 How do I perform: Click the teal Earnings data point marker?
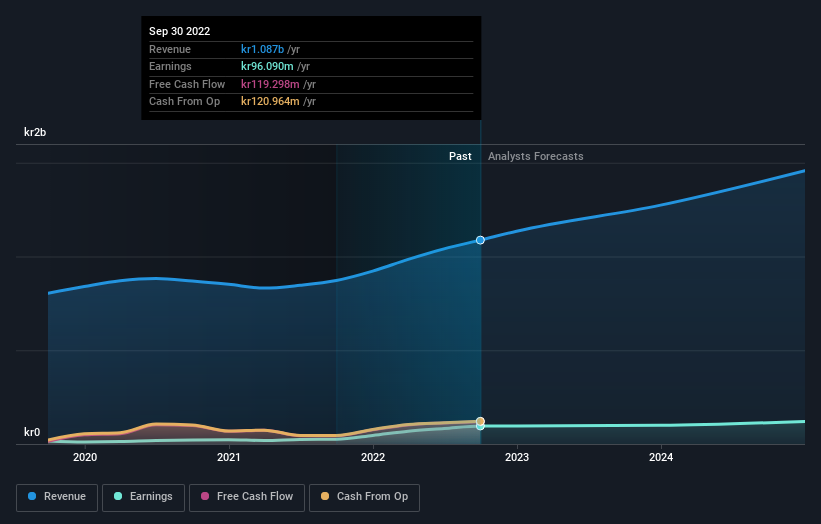(x=480, y=427)
